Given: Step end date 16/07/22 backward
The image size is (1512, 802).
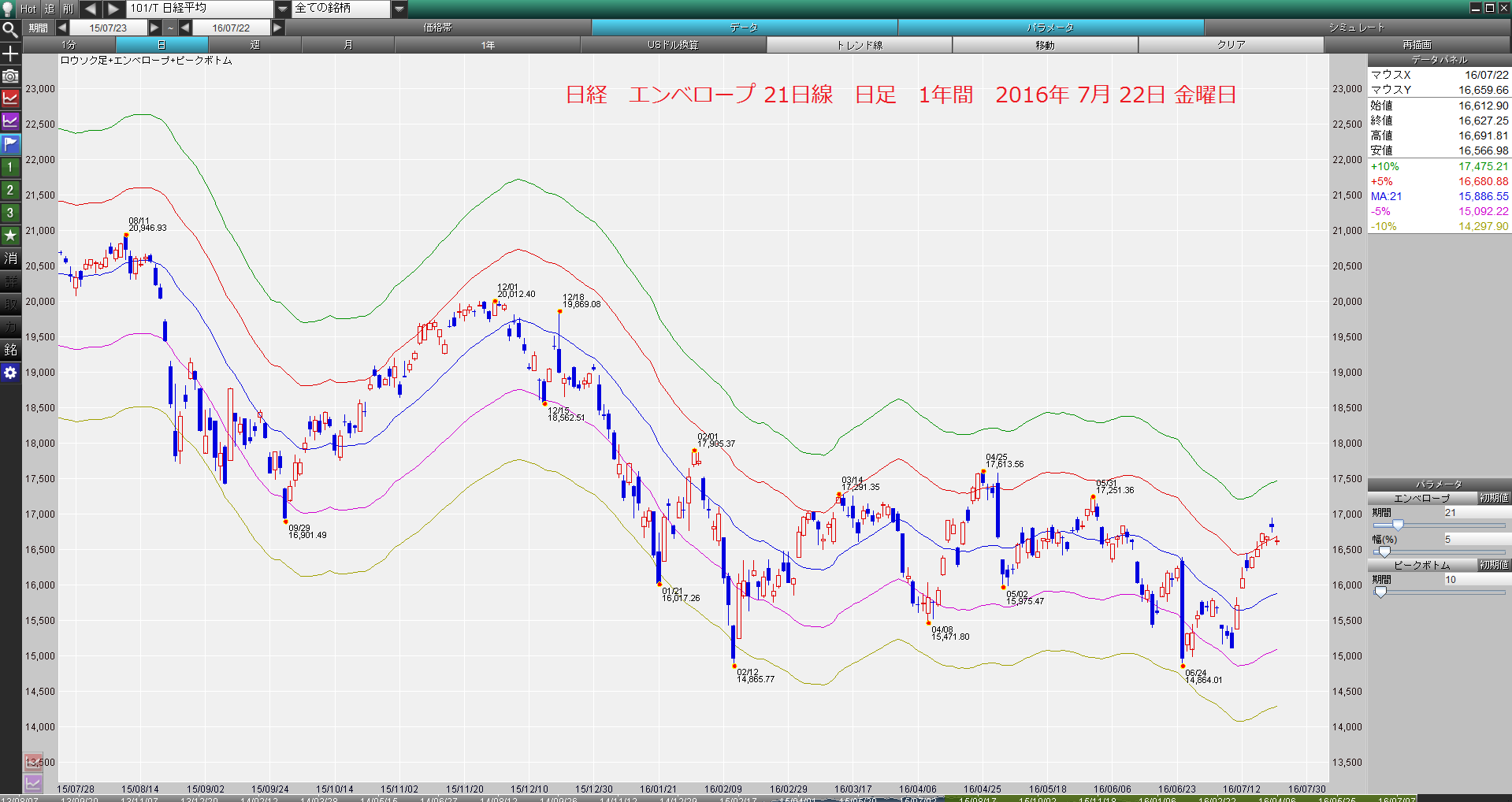Looking at the screenshot, I should click(185, 28).
